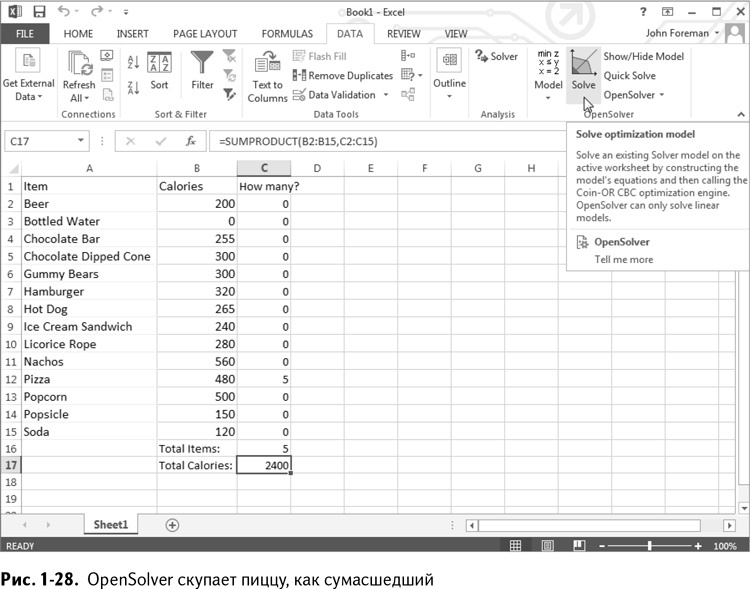Click the Help question mark icon
The image size is (750, 589).
[x=643, y=11]
